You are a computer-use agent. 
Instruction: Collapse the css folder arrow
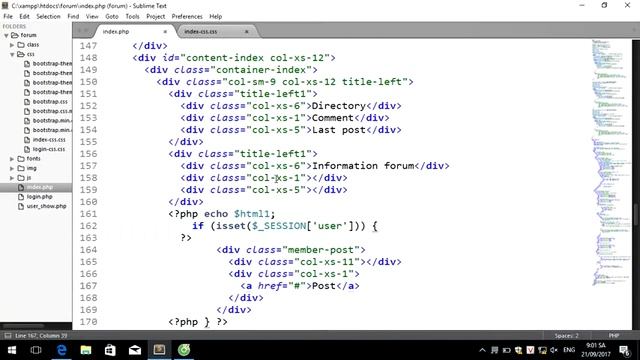(x=12, y=54)
